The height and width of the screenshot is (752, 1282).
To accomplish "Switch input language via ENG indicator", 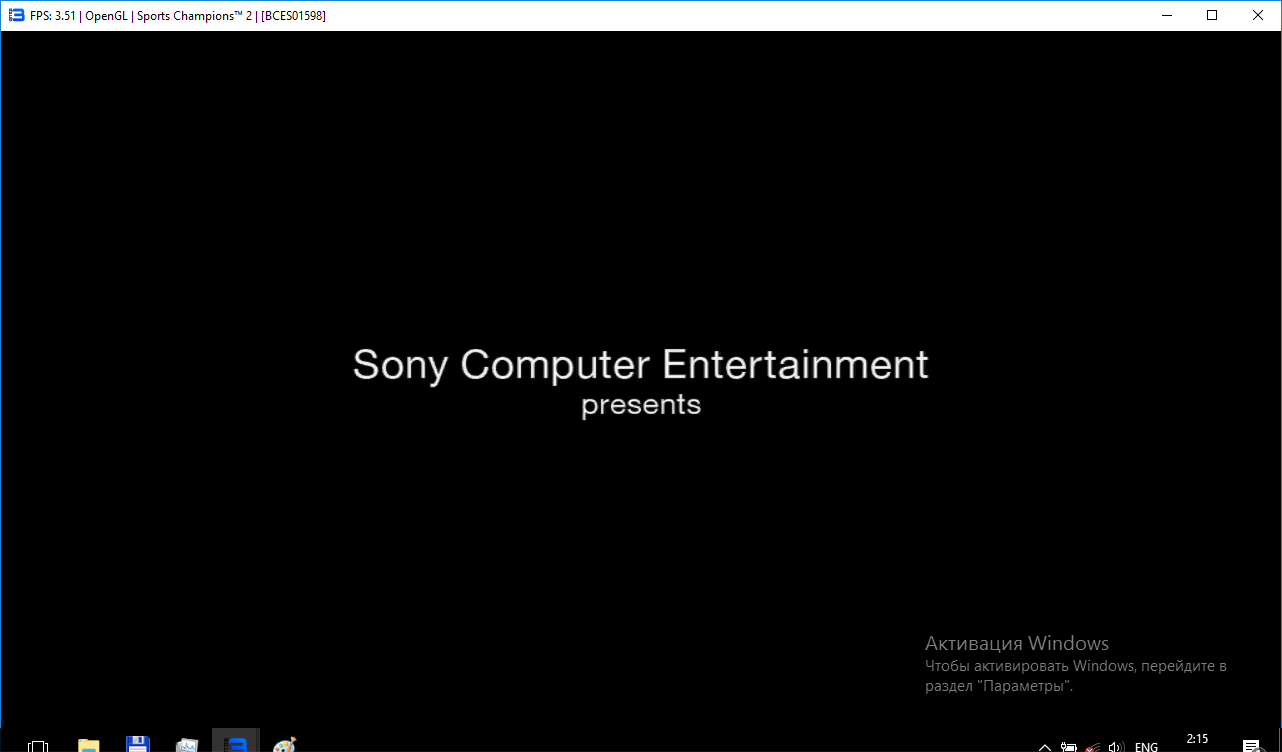I will tap(1146, 746).
